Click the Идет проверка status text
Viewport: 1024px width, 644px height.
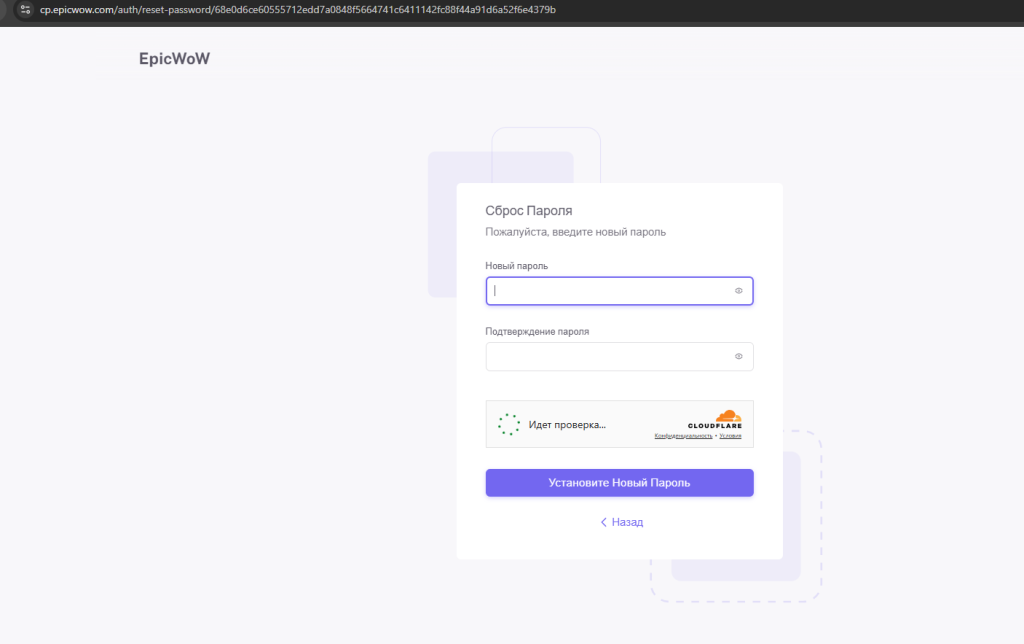[x=567, y=425]
